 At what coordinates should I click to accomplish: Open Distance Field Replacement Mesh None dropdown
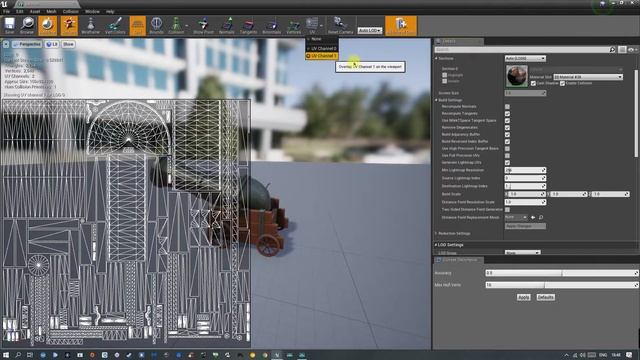pyautogui.click(x=516, y=217)
